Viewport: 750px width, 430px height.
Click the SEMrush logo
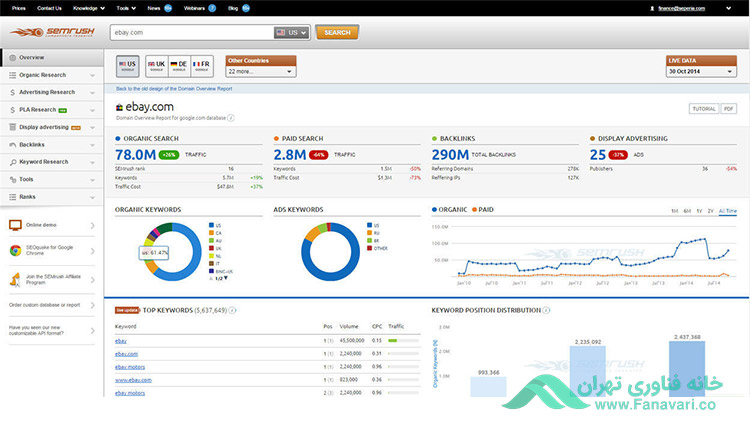pos(53,32)
